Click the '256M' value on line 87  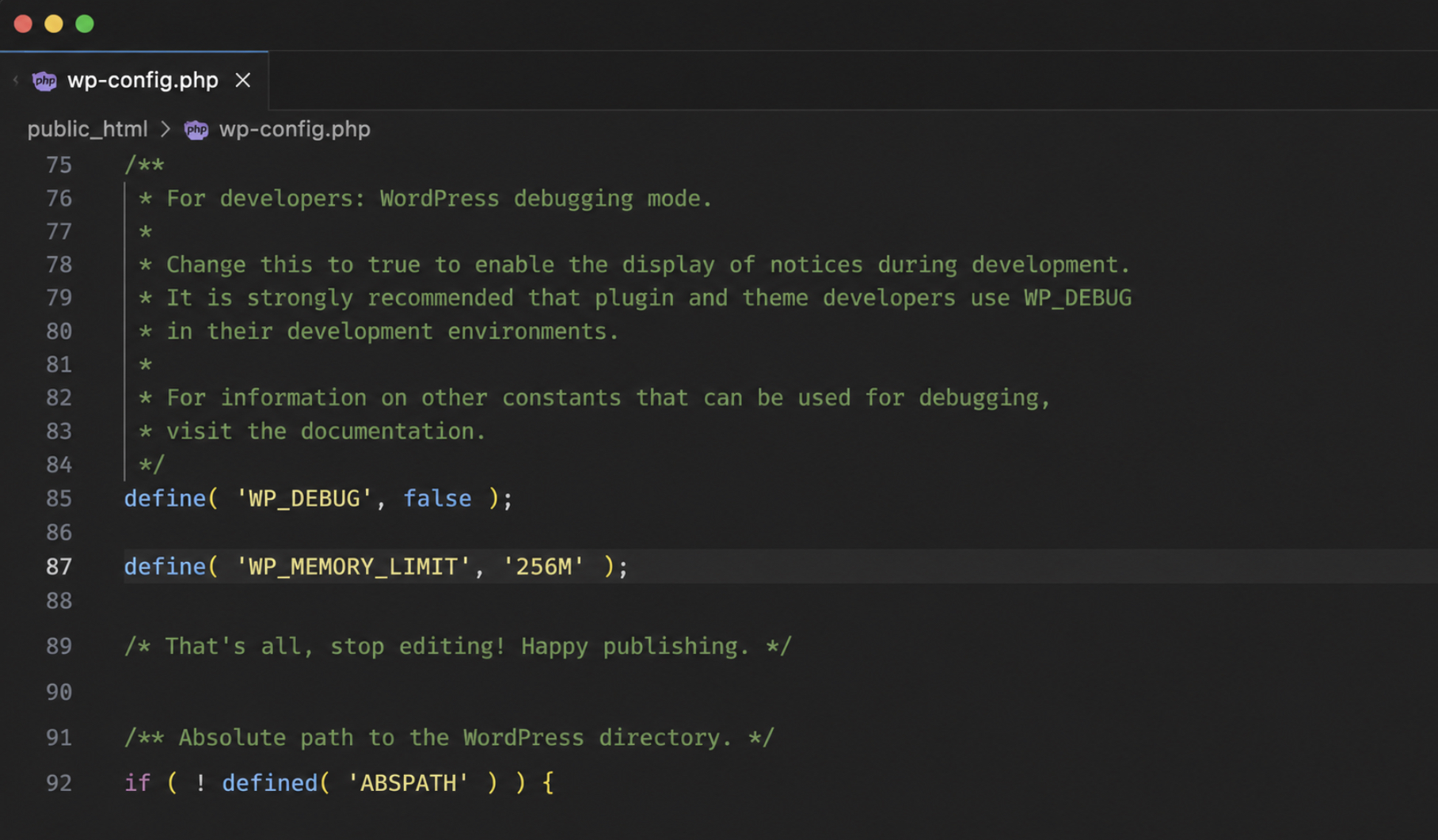[544, 567]
